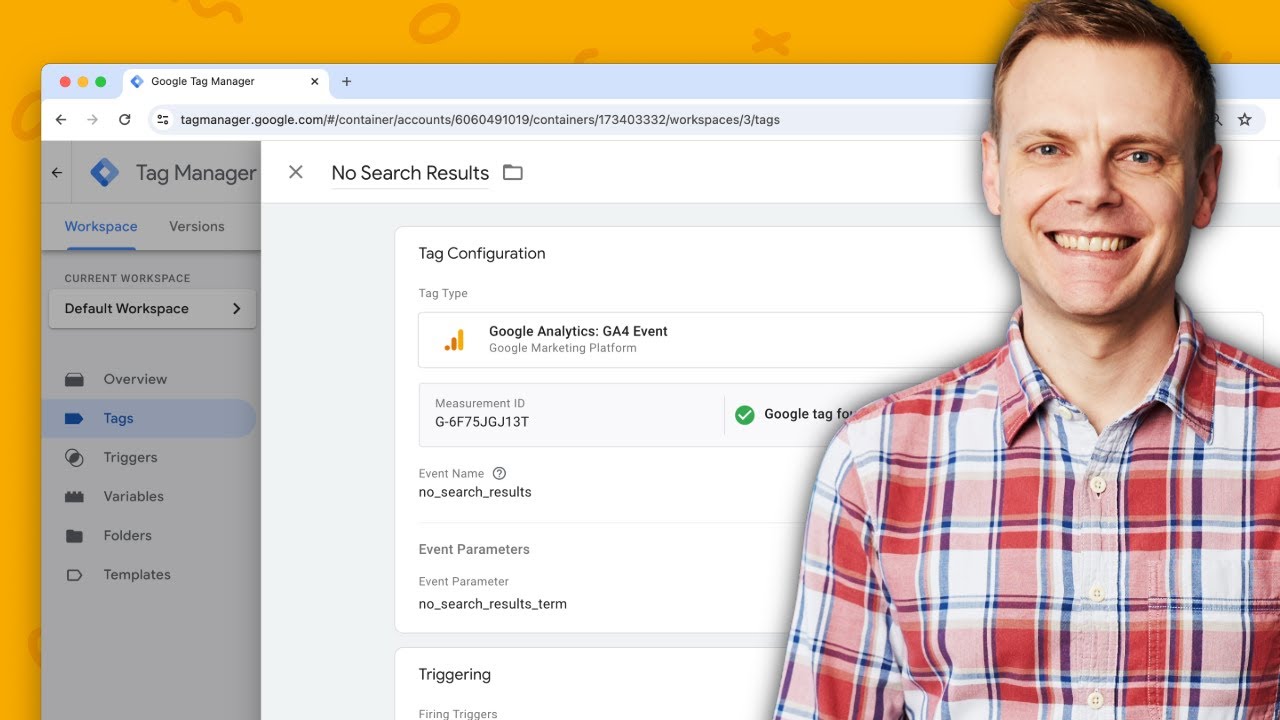Click the green Google tag checkmark icon
This screenshot has width=1280, height=720.
[744, 414]
